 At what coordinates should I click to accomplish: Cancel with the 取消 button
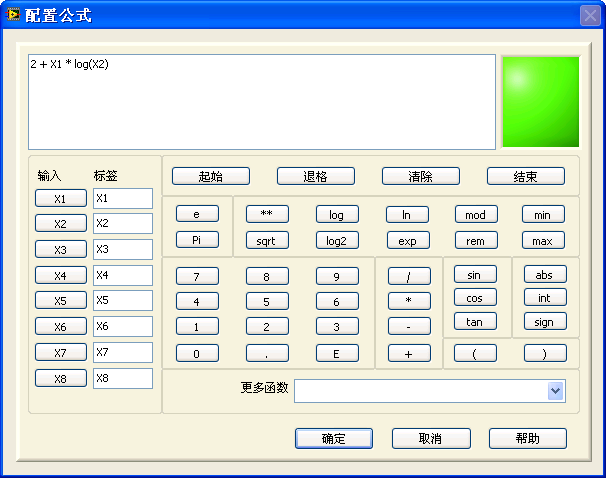pos(431,439)
